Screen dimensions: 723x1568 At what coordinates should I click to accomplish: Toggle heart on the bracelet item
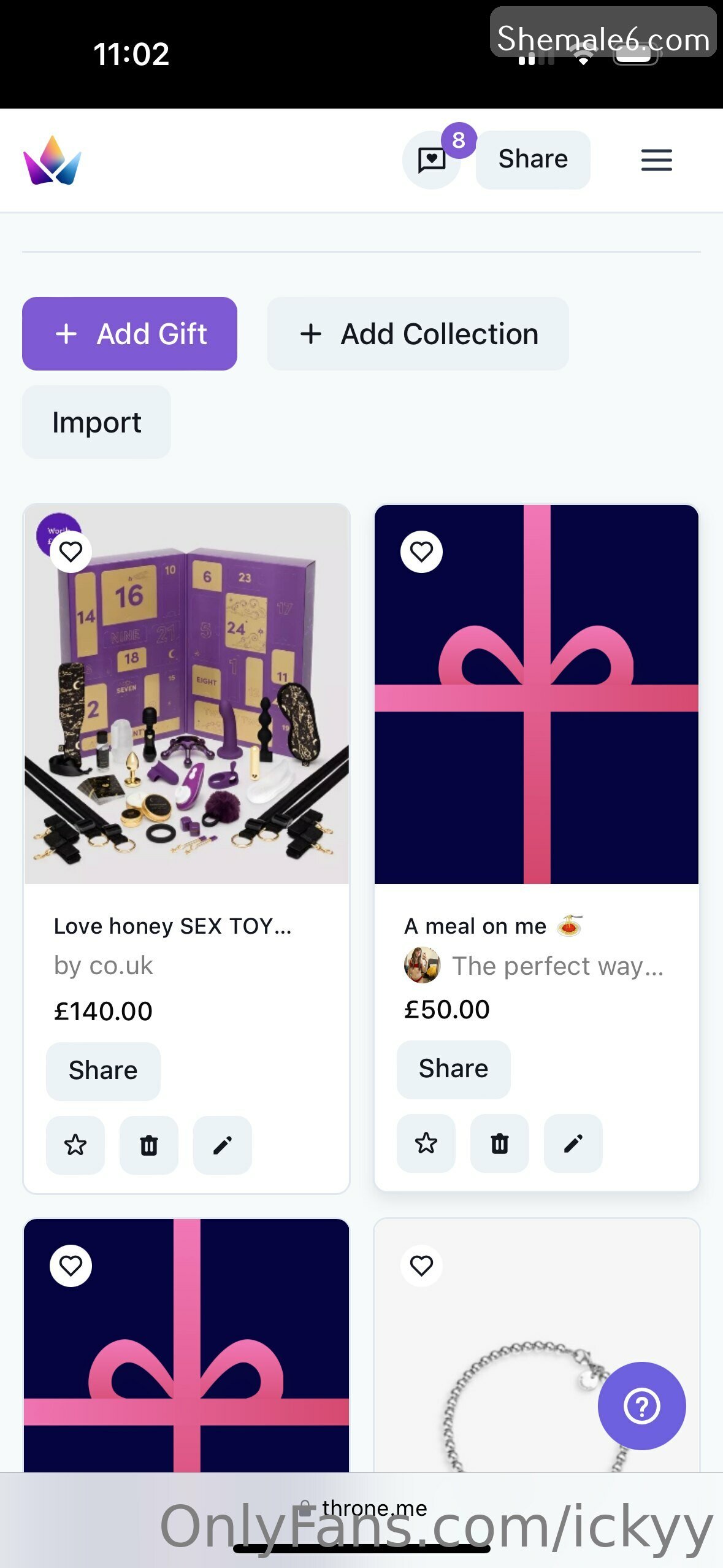421,1266
